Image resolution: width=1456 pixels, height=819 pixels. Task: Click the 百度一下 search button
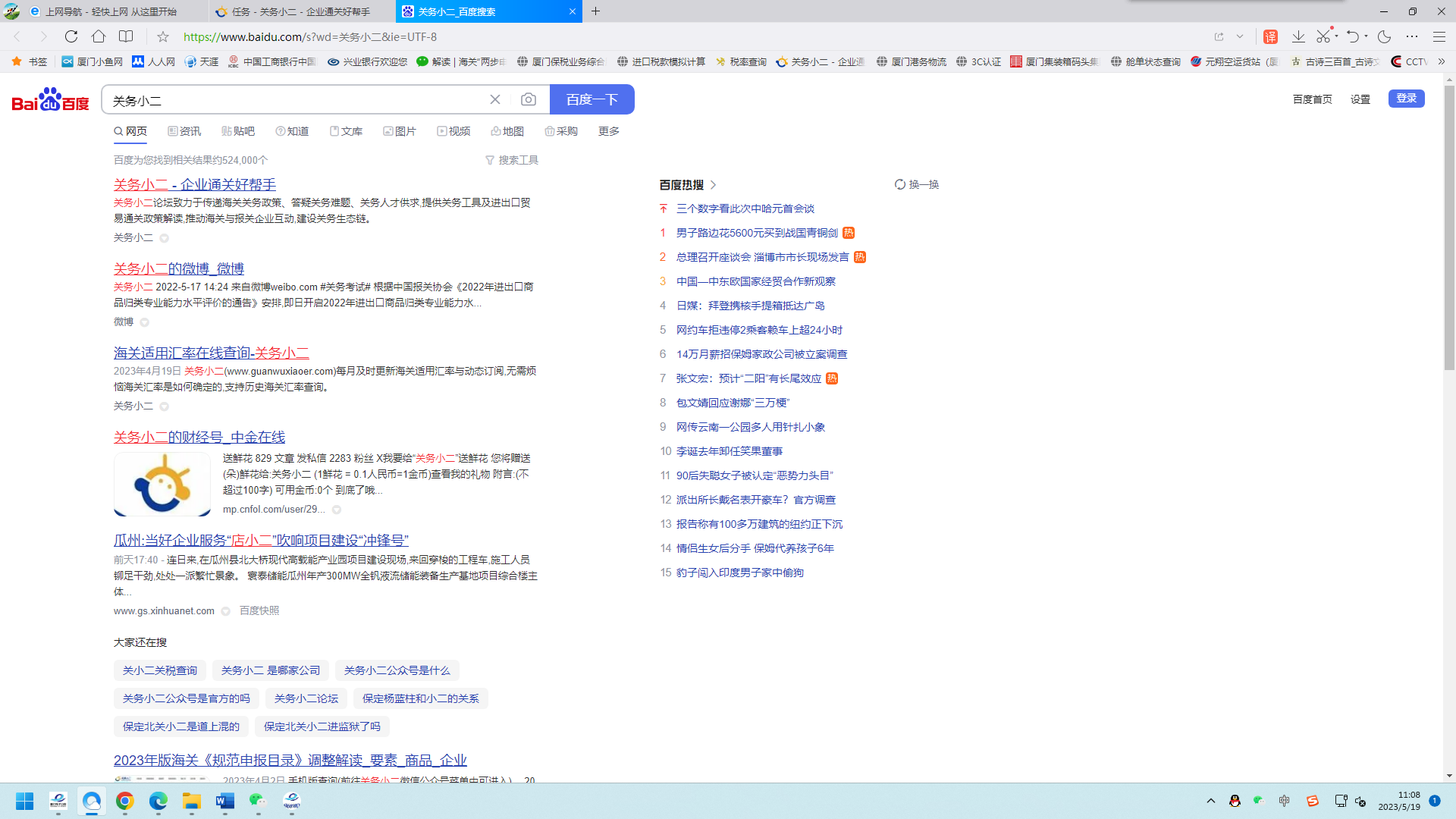point(591,99)
